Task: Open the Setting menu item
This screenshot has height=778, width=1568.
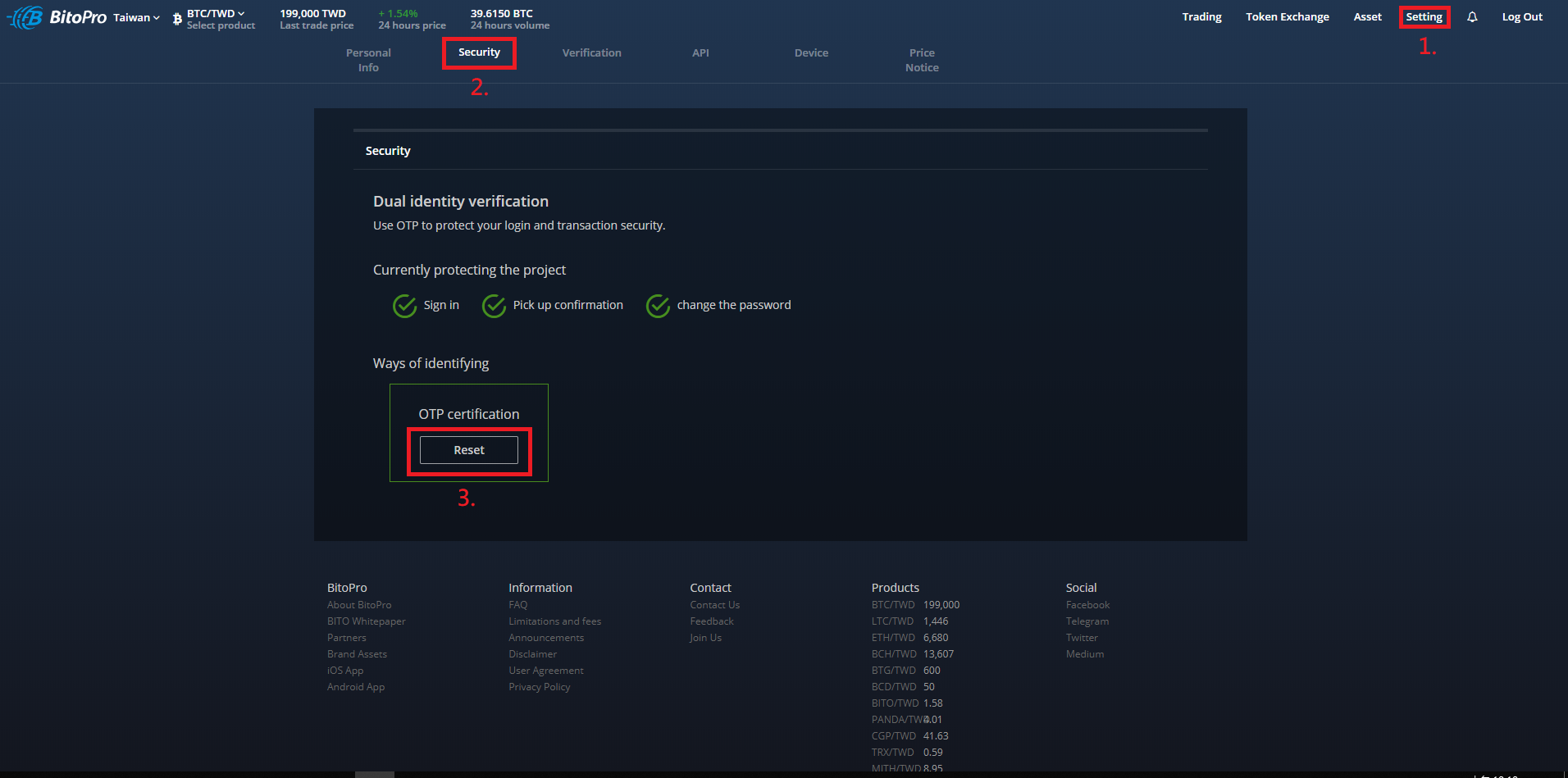Action: [1424, 17]
